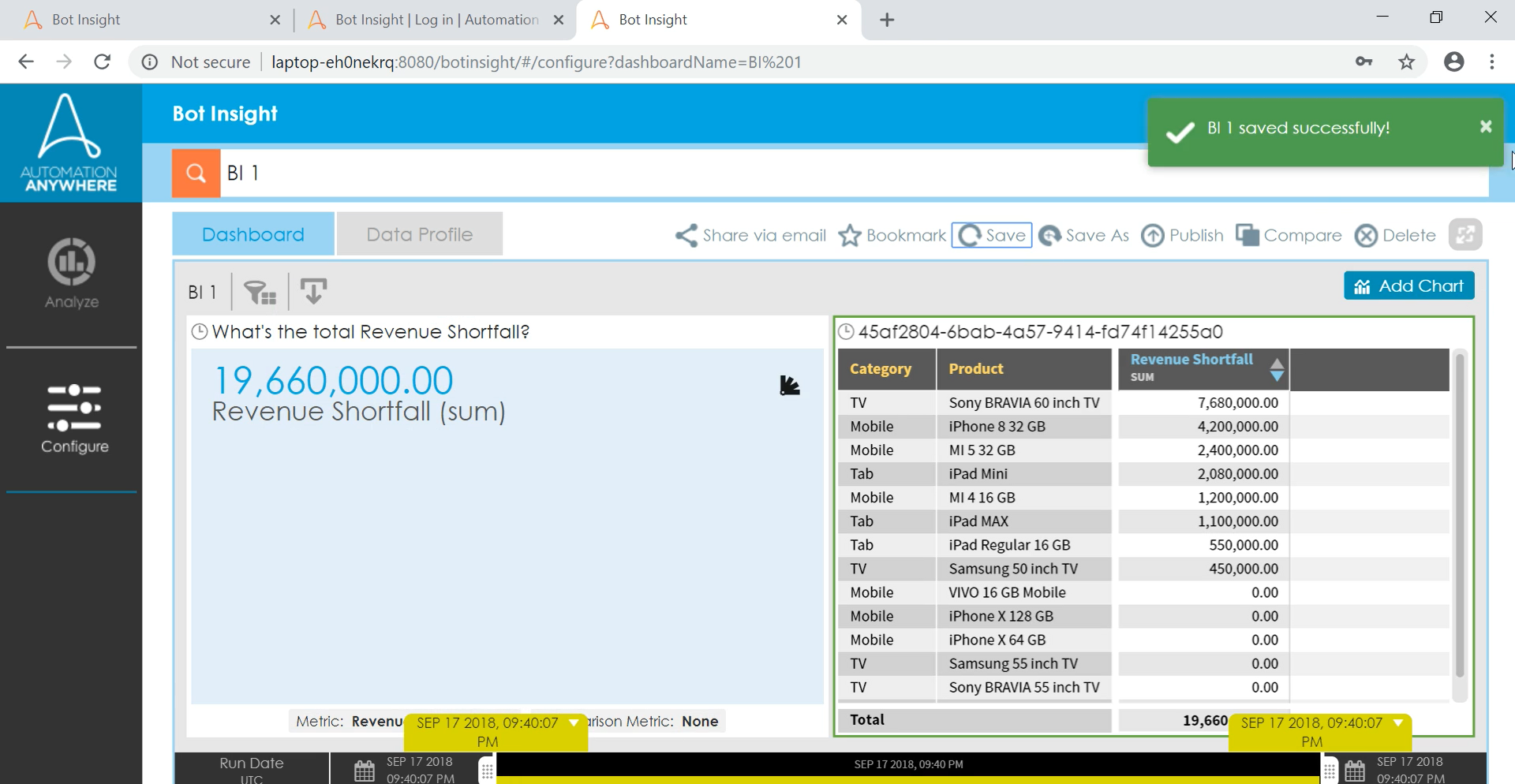Go back with the browser back arrow

pyautogui.click(x=26, y=62)
